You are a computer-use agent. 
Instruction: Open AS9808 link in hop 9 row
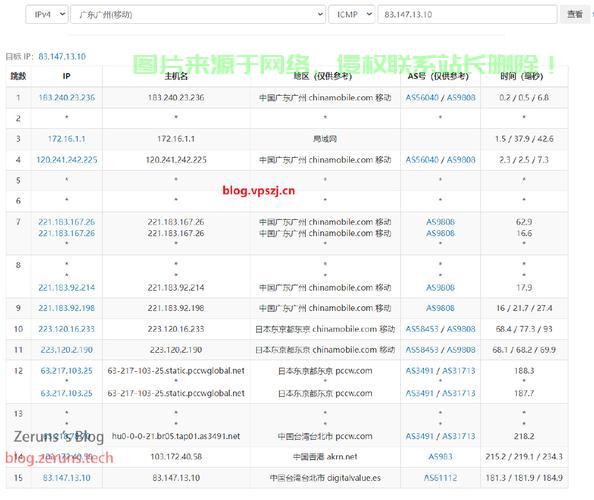coord(440,308)
